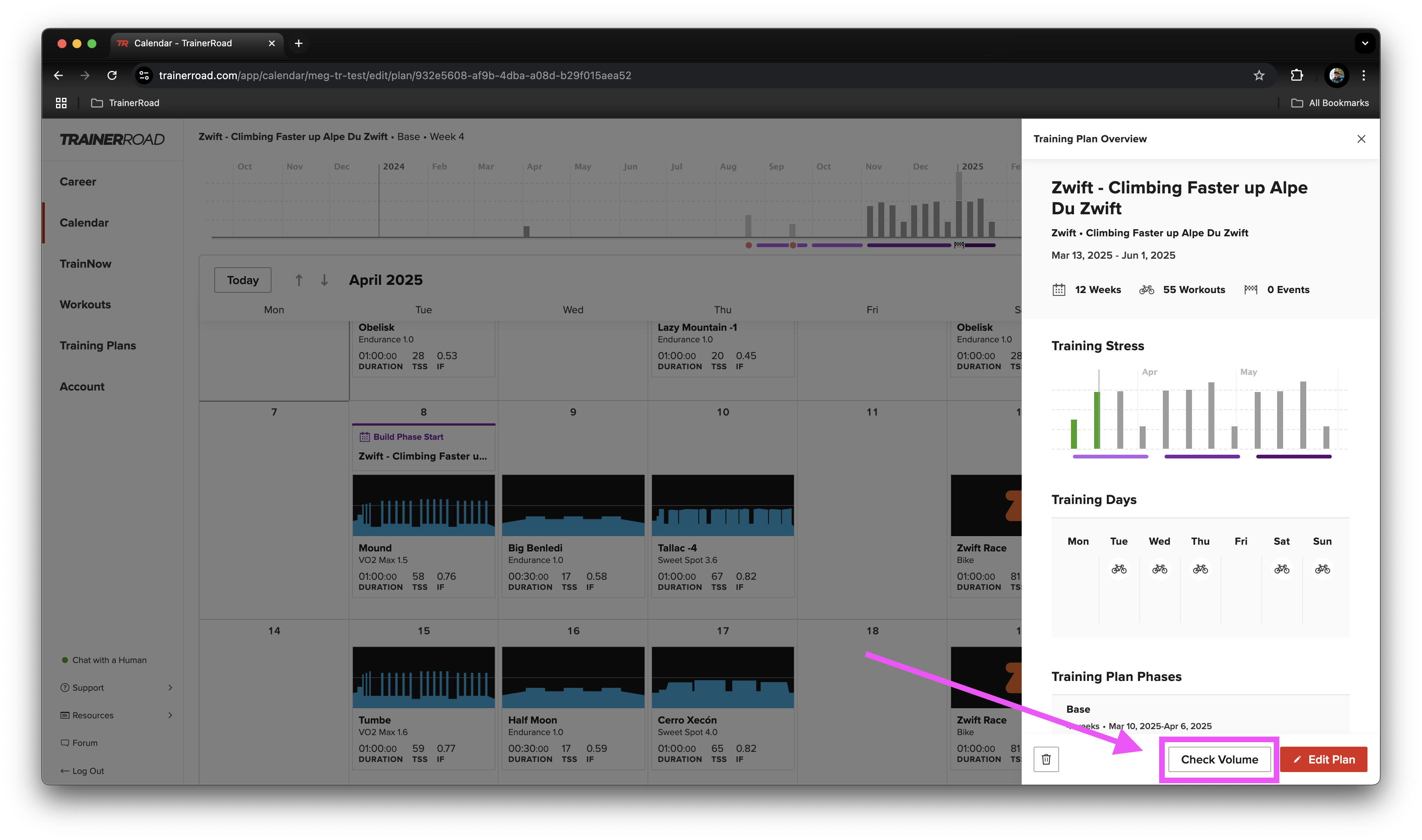
Task: Expand the Support submenu chevron
Action: click(x=170, y=687)
